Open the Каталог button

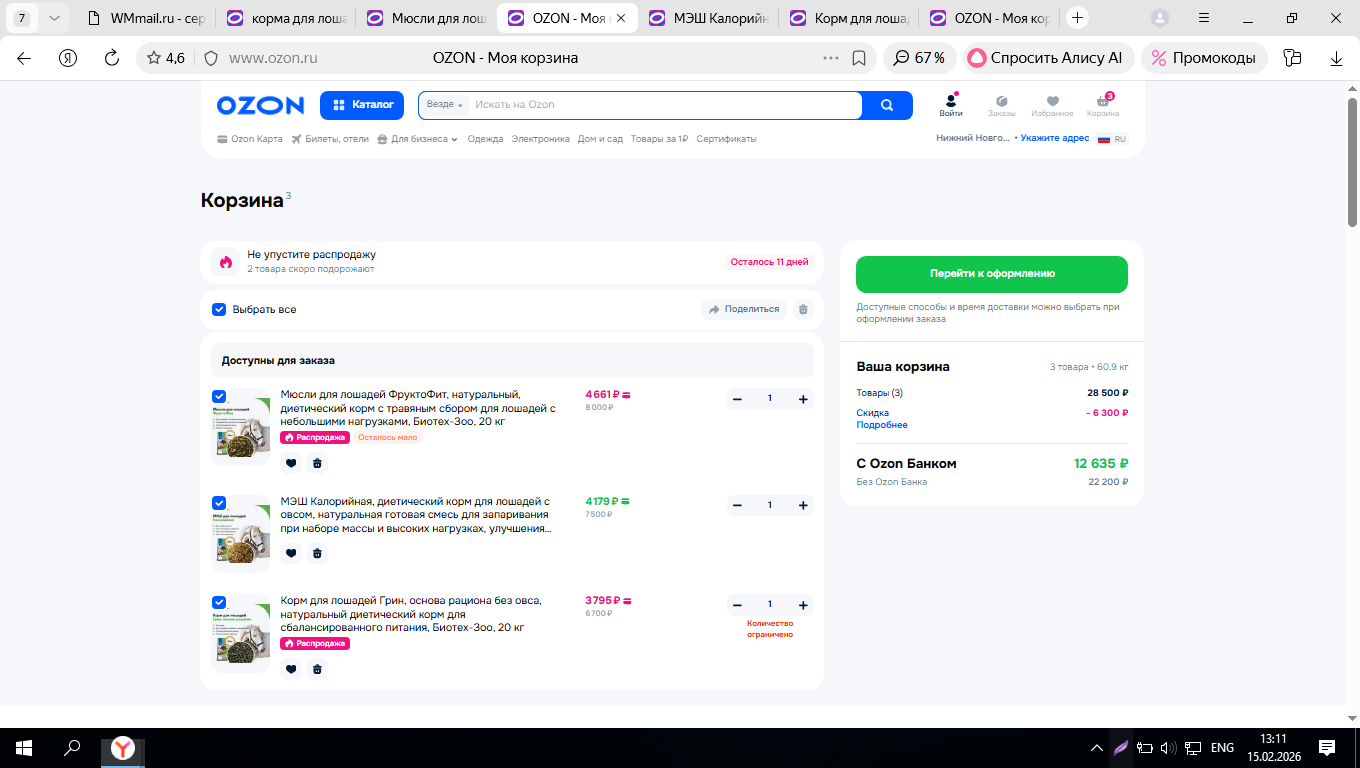tap(362, 105)
